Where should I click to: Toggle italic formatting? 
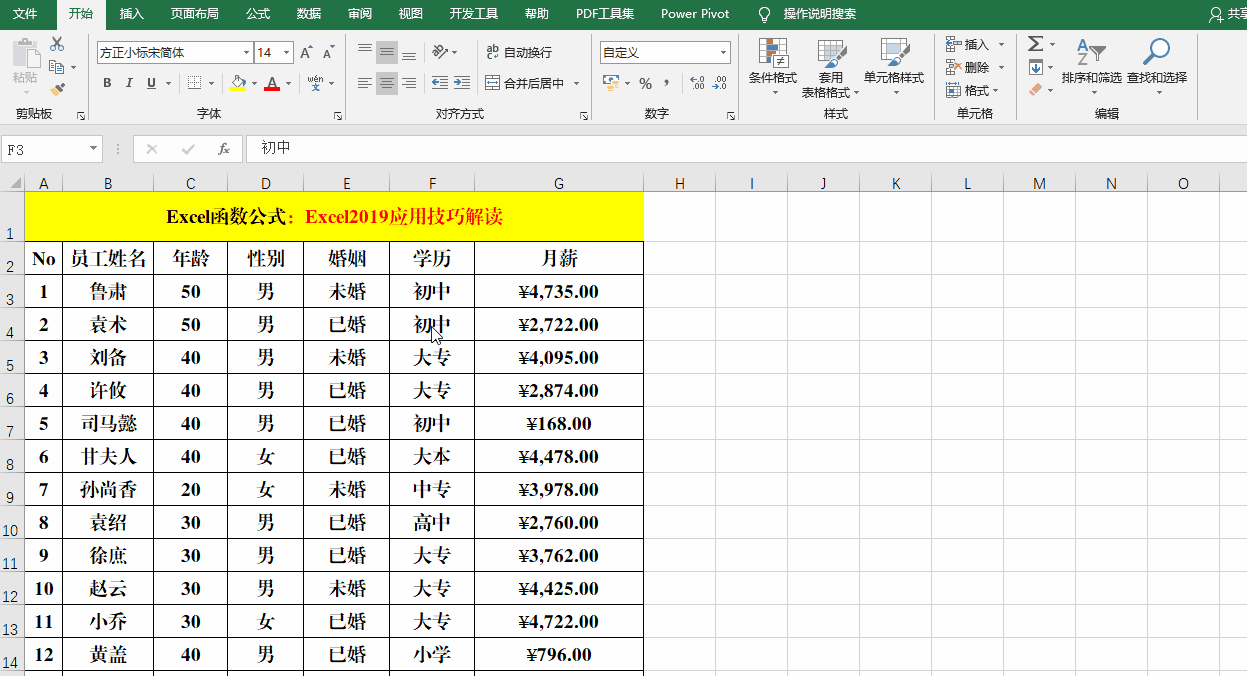(130, 83)
